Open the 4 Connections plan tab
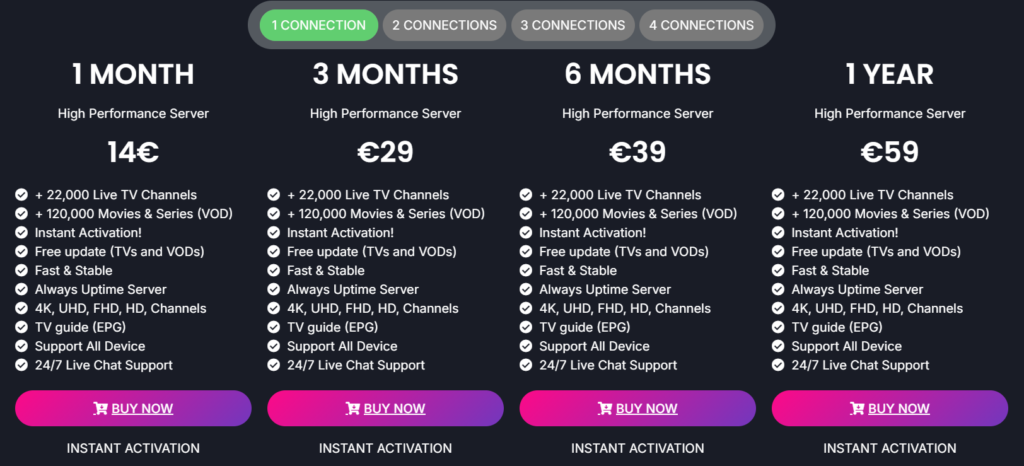 point(701,25)
